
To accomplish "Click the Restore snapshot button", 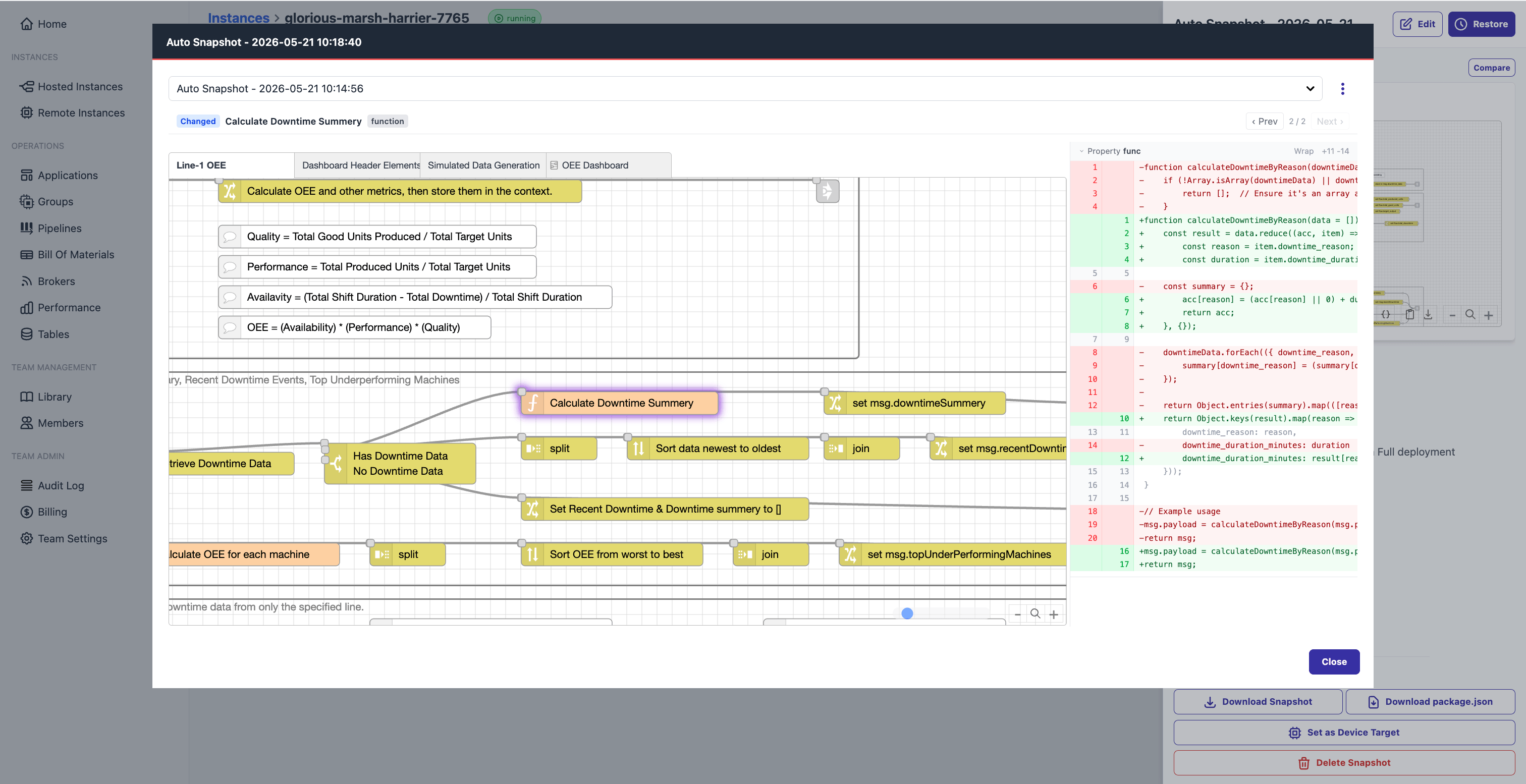I will click(x=1481, y=24).
